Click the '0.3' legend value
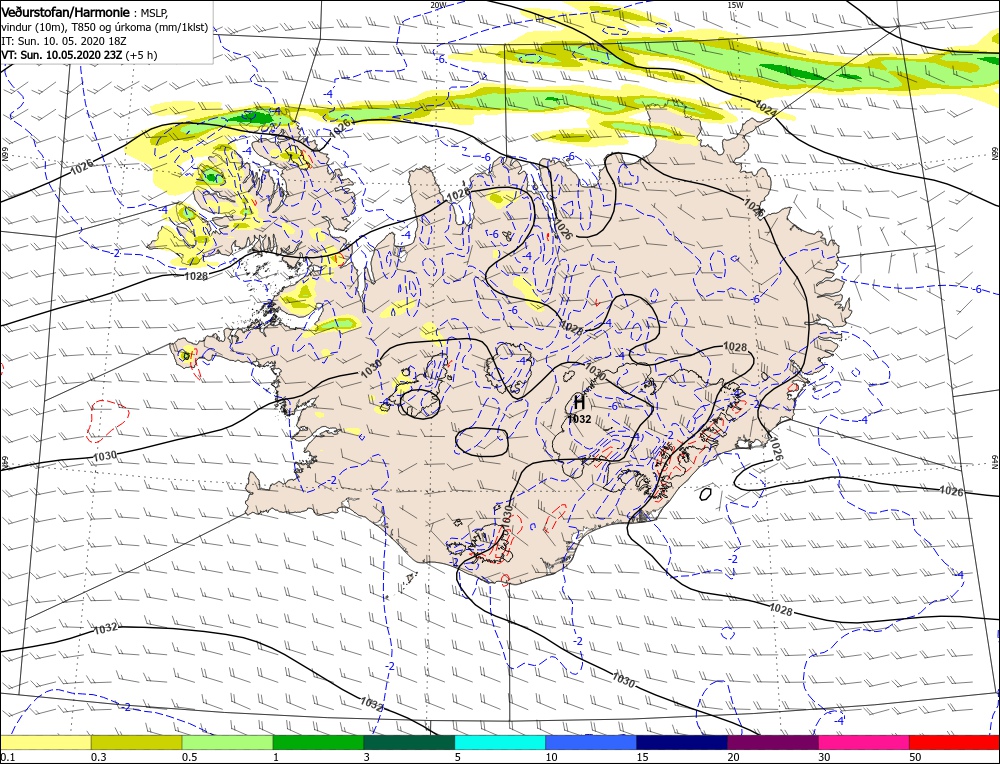Viewport: 1000px width, 764px height. (x=98, y=757)
